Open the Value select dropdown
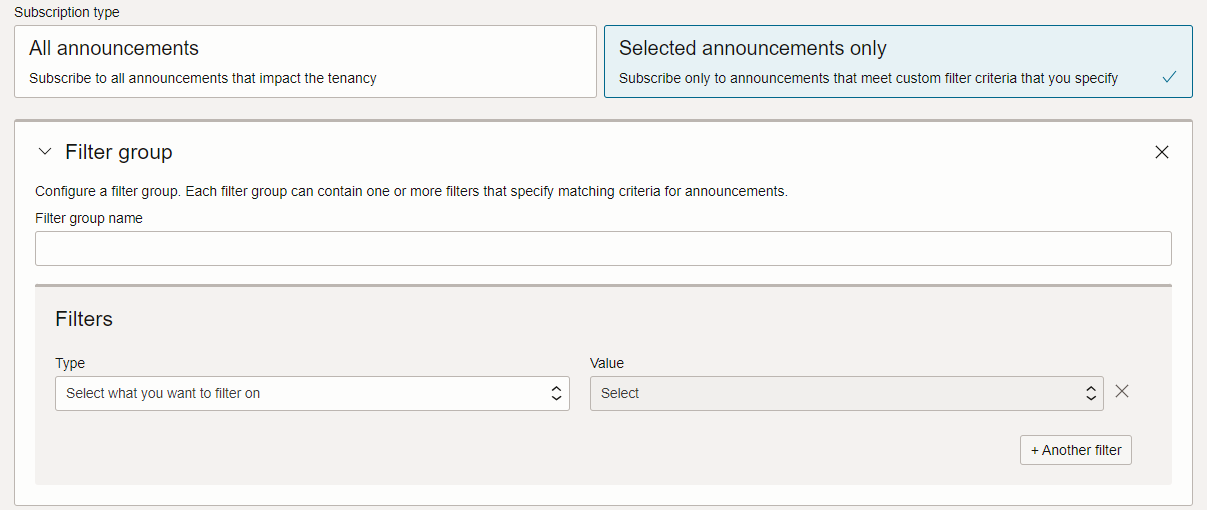Screen dimensions: 1207x510 [x=846, y=394]
